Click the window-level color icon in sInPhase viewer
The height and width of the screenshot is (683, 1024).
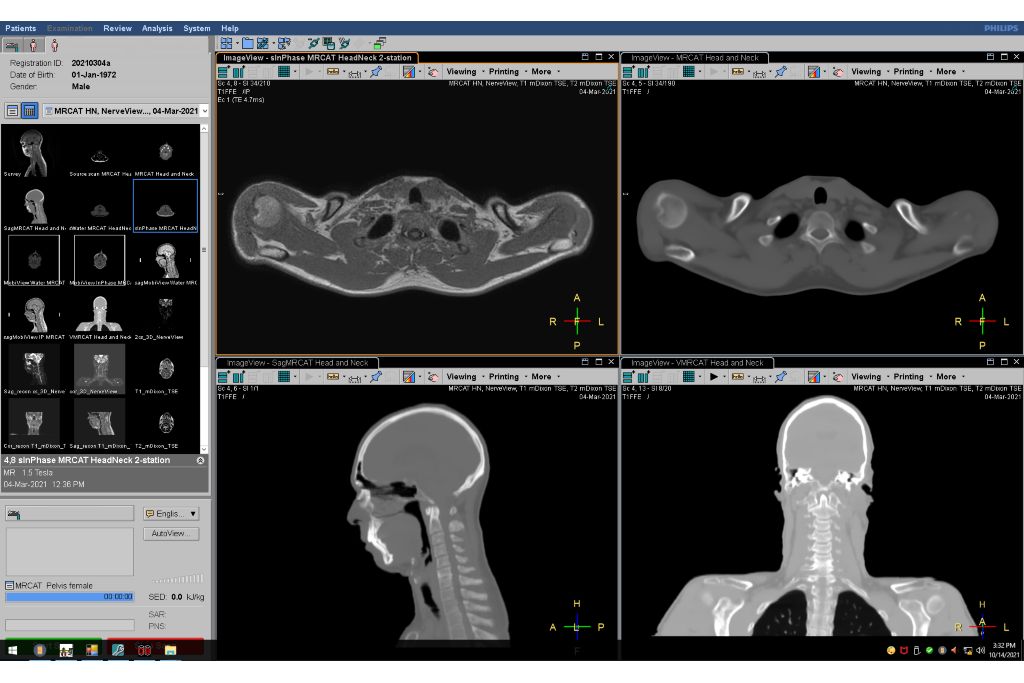[409, 72]
